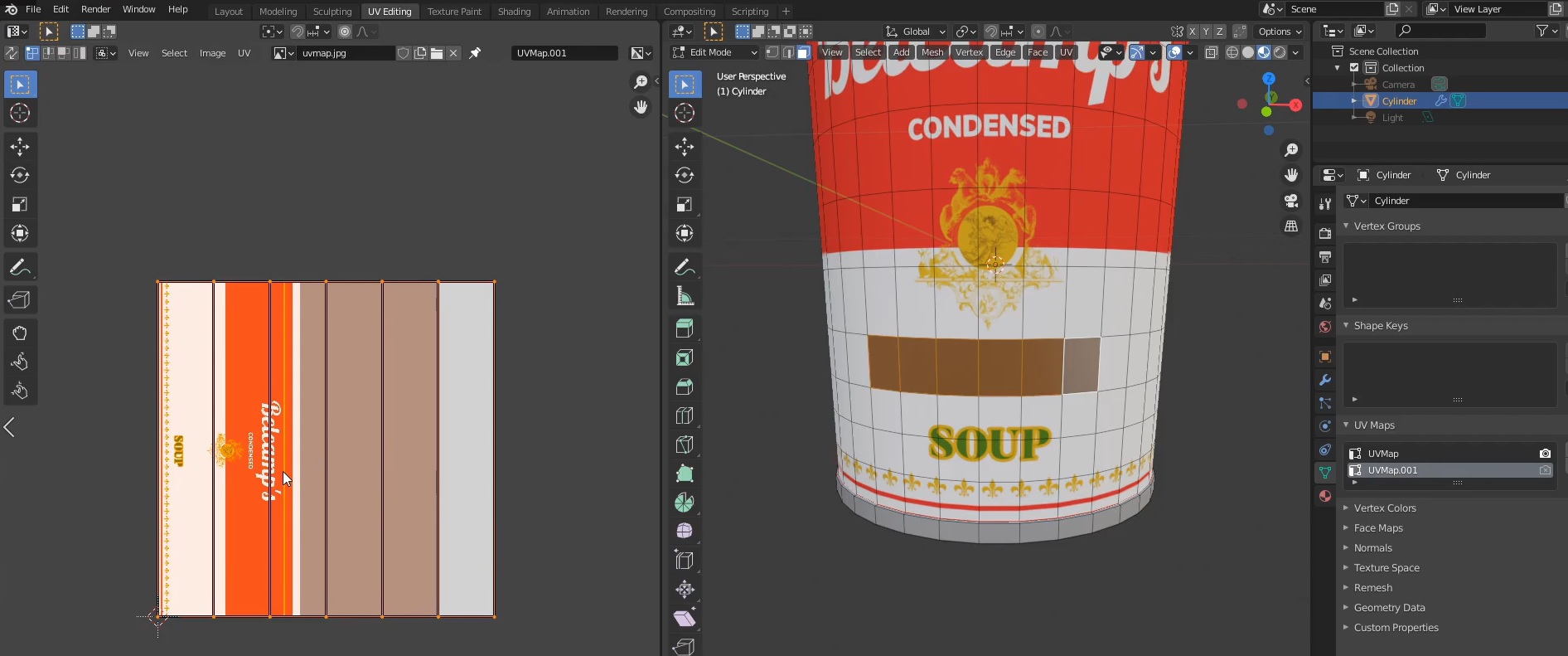Select the Bevel tool

[685, 386]
